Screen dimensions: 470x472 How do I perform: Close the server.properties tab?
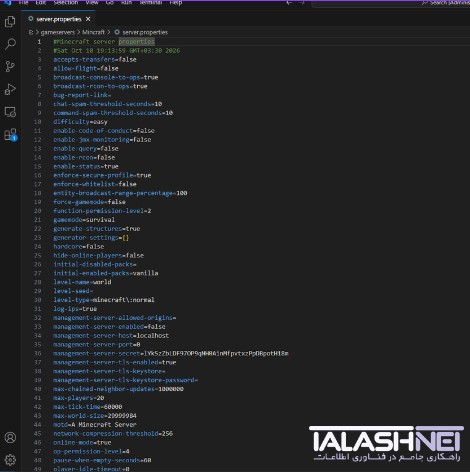click(88, 19)
